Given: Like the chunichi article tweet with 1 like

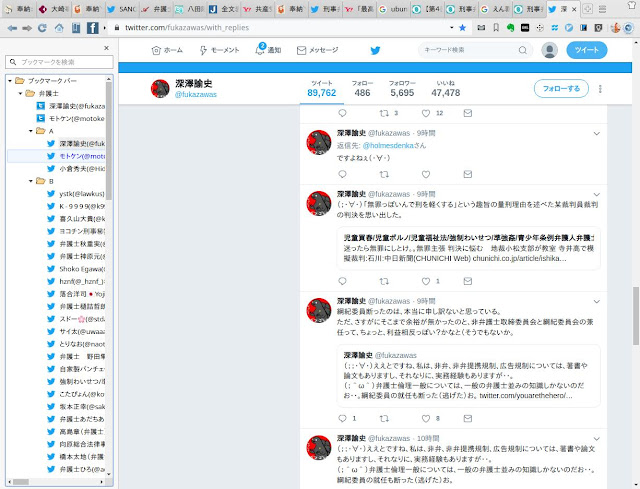Looking at the screenshot, I should (x=426, y=281).
